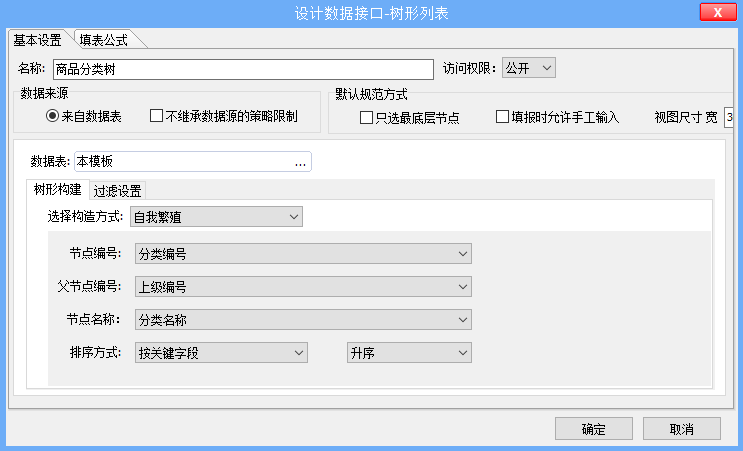Click the 数据表 field showing 本模板
Image resolution: width=743 pixels, height=451 pixels.
click(193, 162)
